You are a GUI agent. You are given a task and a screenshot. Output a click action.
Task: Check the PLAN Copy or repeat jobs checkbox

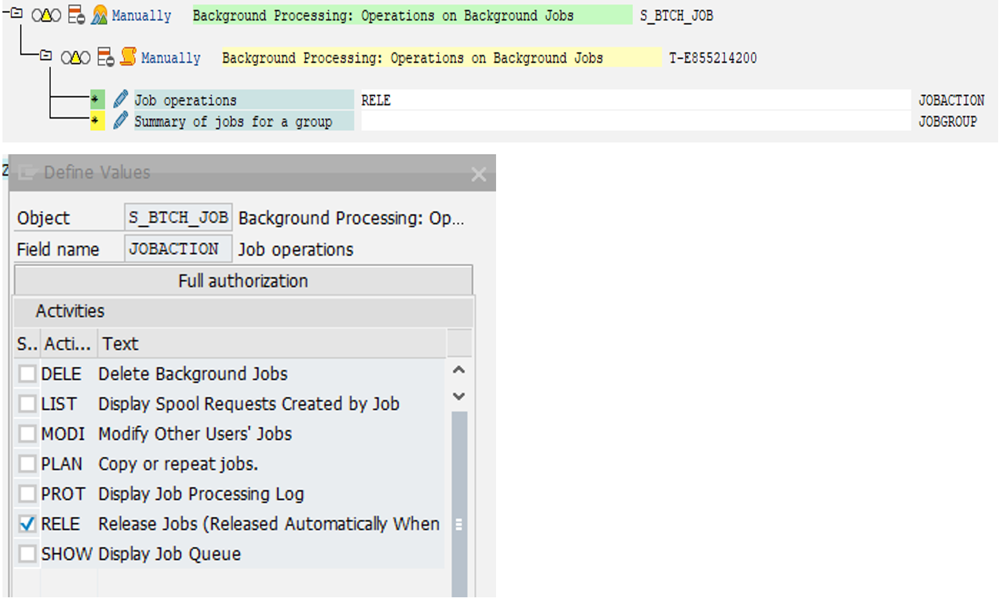(27, 464)
